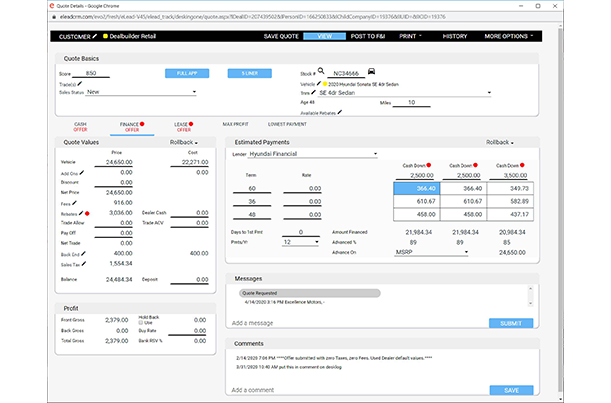
Task: Edit Rebates with the pencil icon
Action: (x=81, y=213)
